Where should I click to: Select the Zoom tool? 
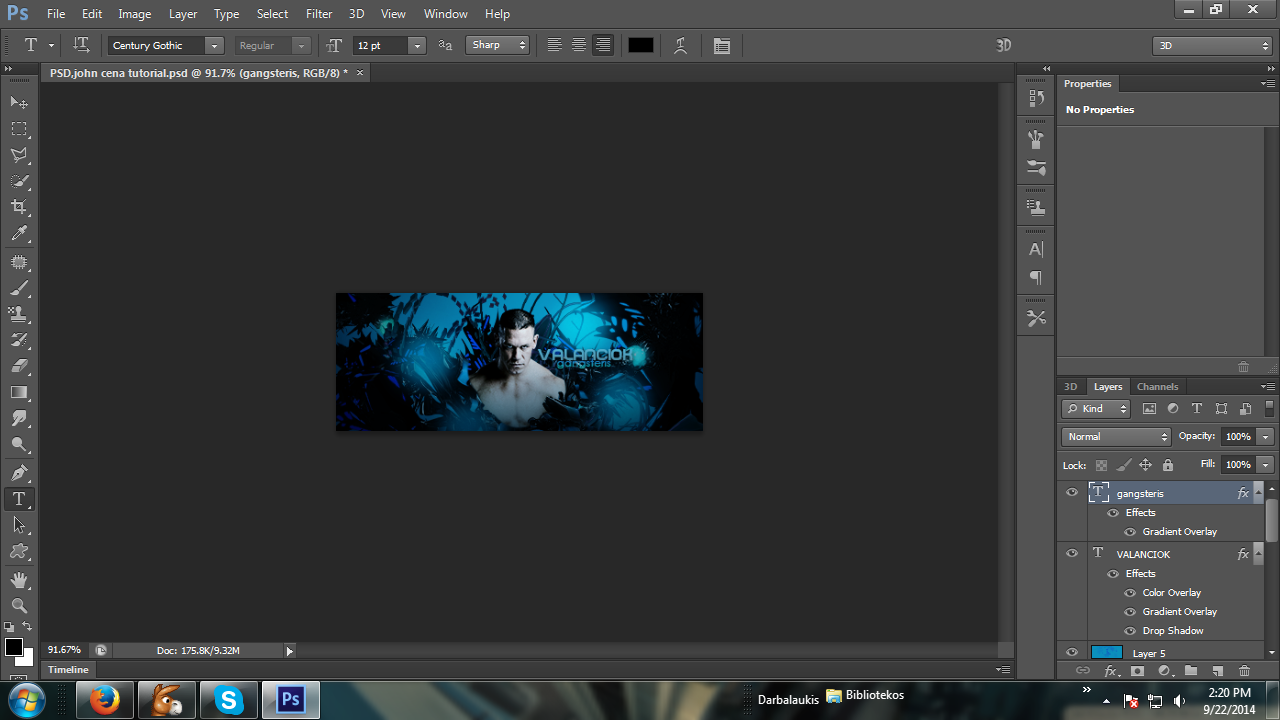(x=19, y=606)
